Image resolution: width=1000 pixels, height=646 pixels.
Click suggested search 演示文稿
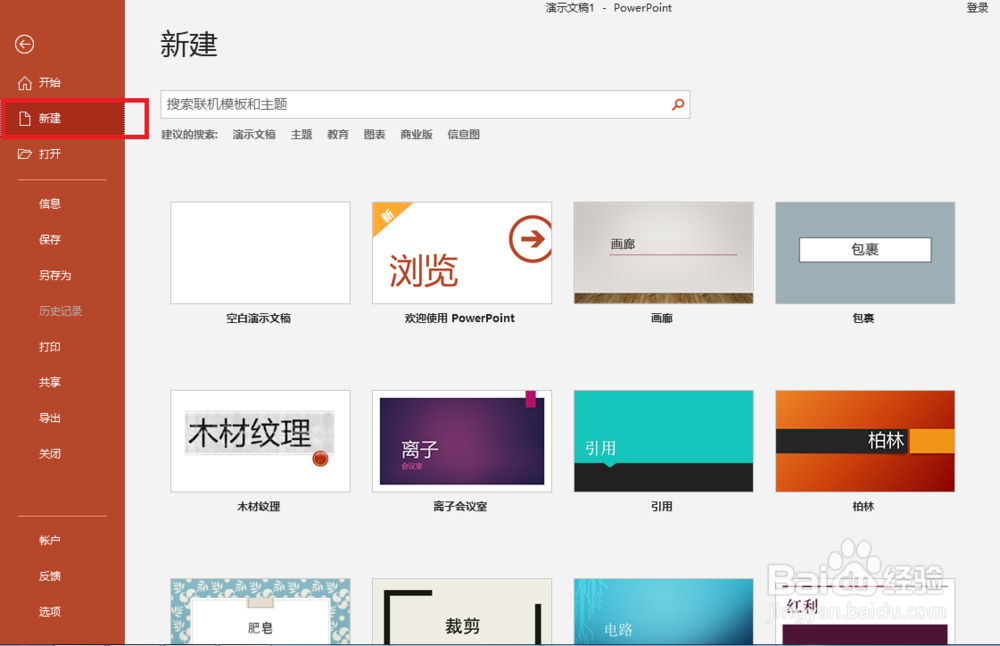[254, 135]
